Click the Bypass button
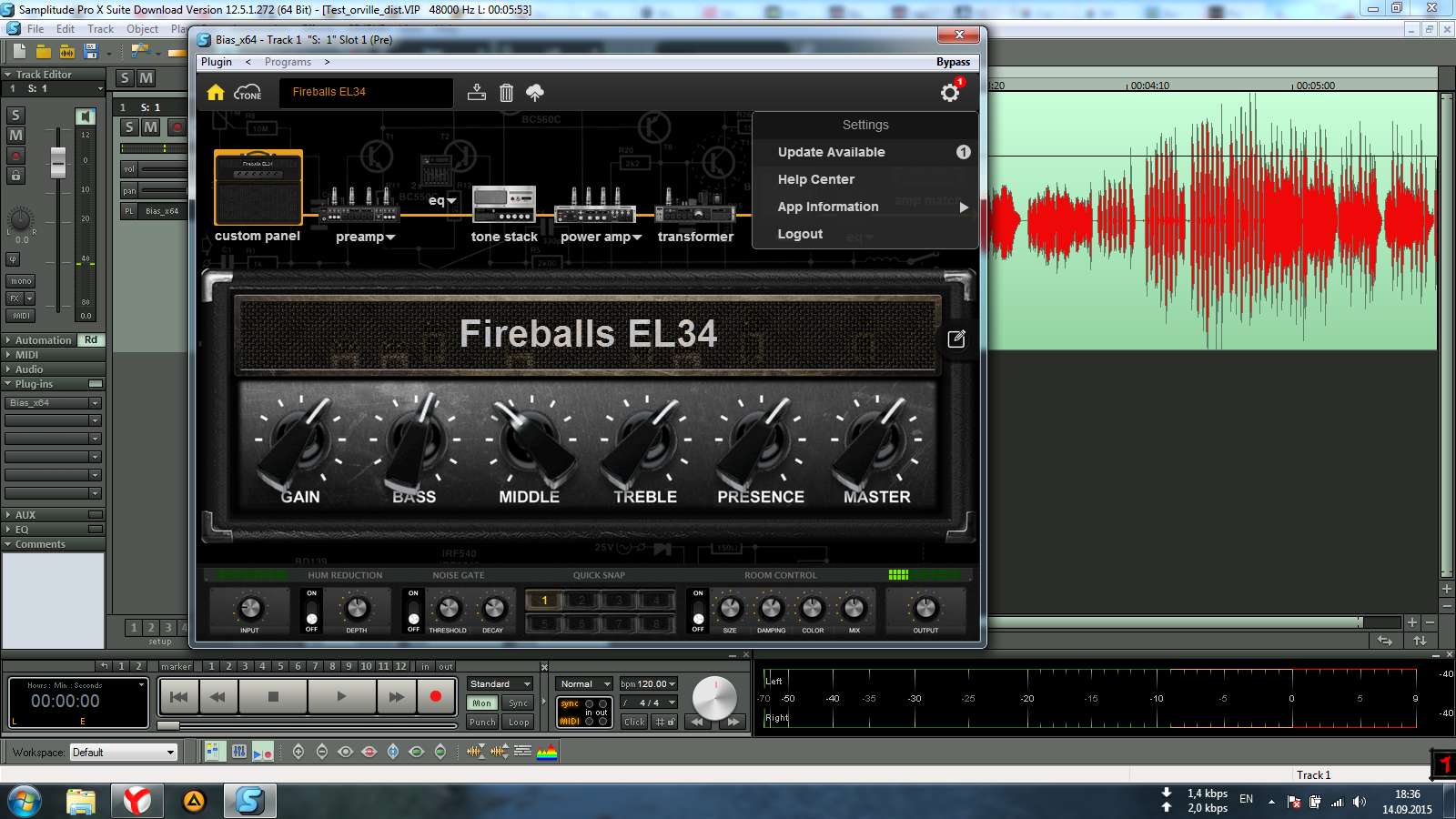The image size is (1456, 819). [953, 62]
